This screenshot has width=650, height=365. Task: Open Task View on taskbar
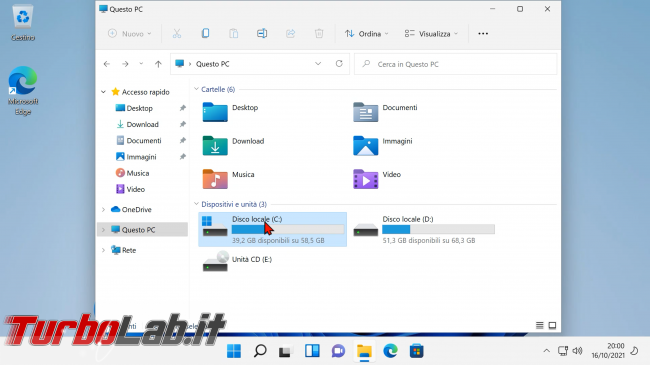(286, 351)
